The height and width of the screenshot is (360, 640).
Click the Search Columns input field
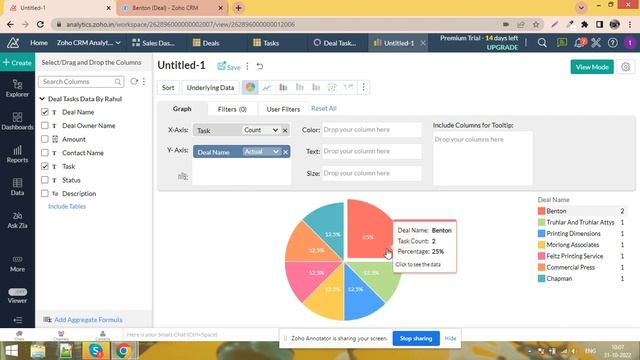click(x=81, y=82)
